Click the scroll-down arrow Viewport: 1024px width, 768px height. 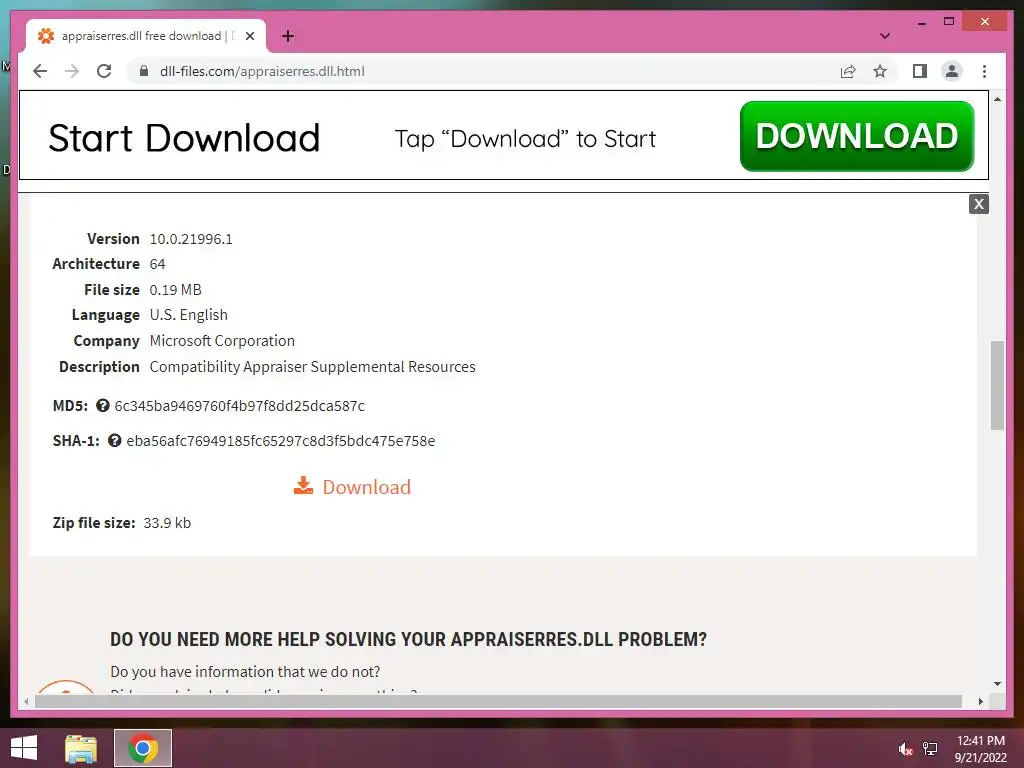[997, 684]
